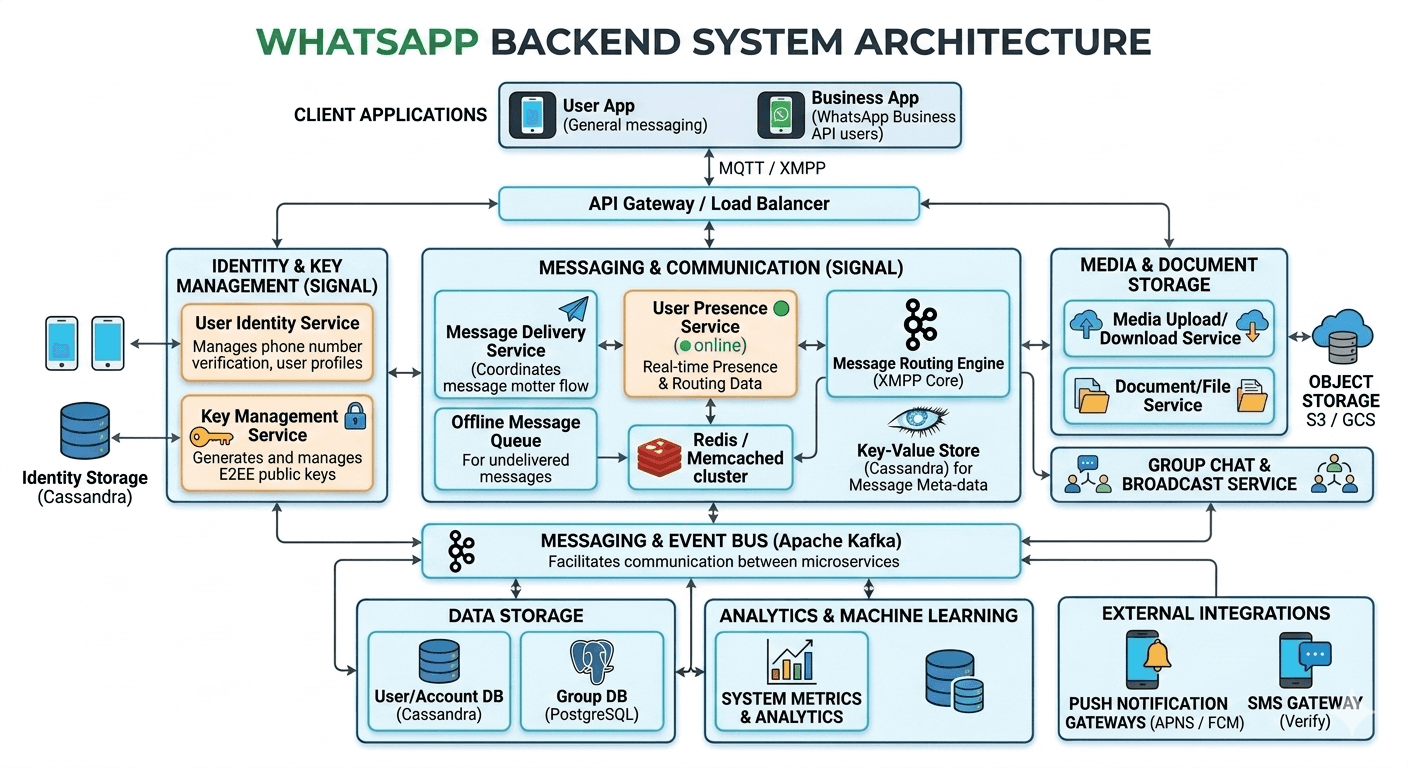Click the Group DB (PostgreSQL) label
The image size is (1408, 768).
[x=592, y=706]
